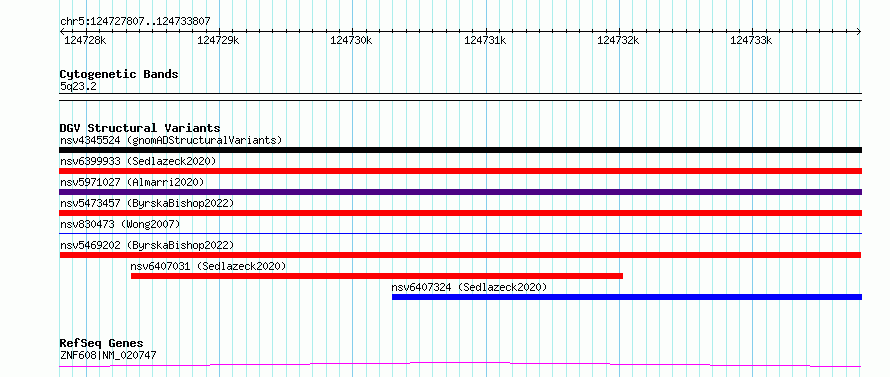Select the red nsv6399933 variant bar
Image resolution: width=890 pixels, height=377 pixels.
coord(460,171)
